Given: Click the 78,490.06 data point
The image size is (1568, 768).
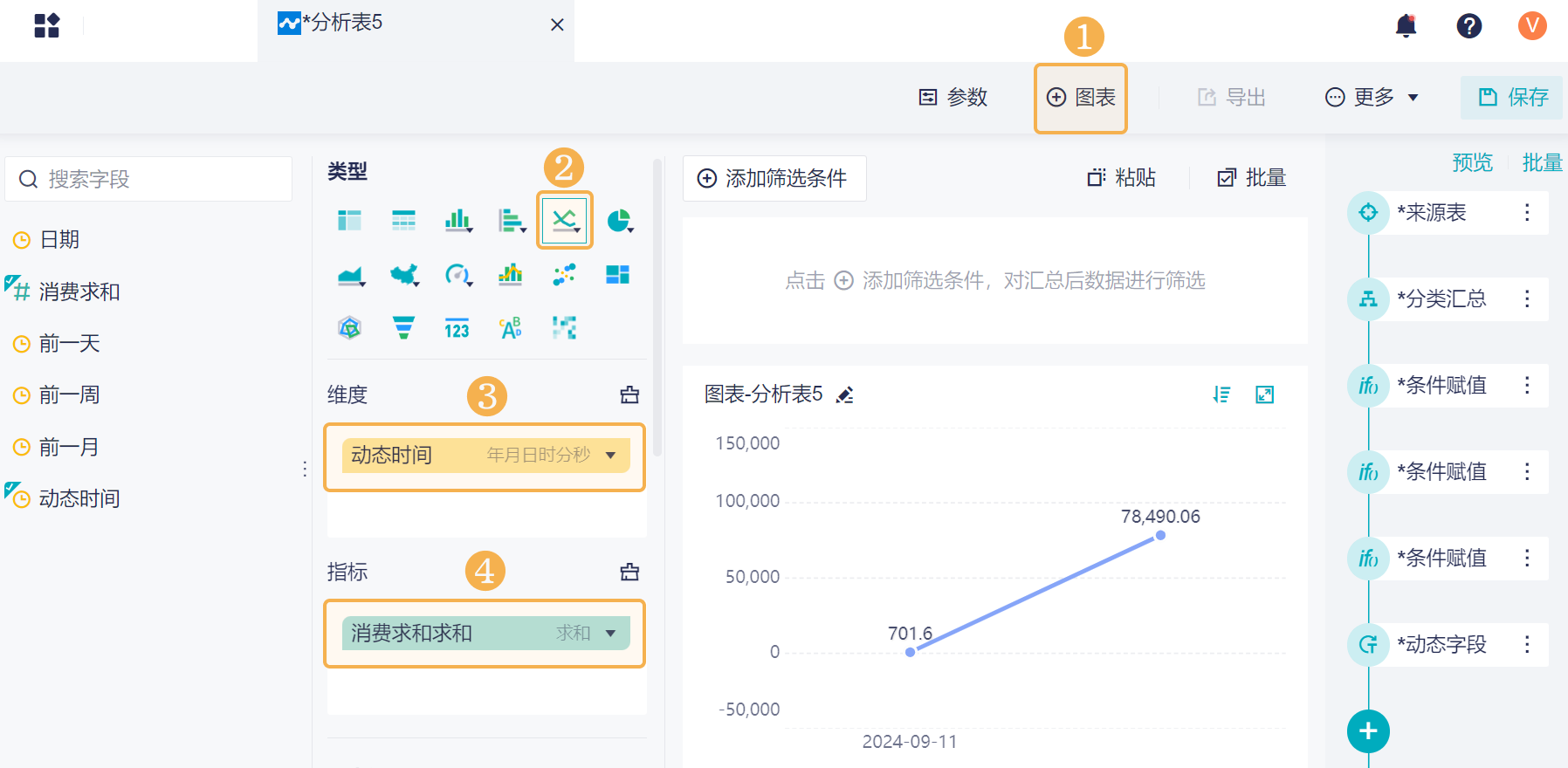Looking at the screenshot, I should [x=1160, y=535].
